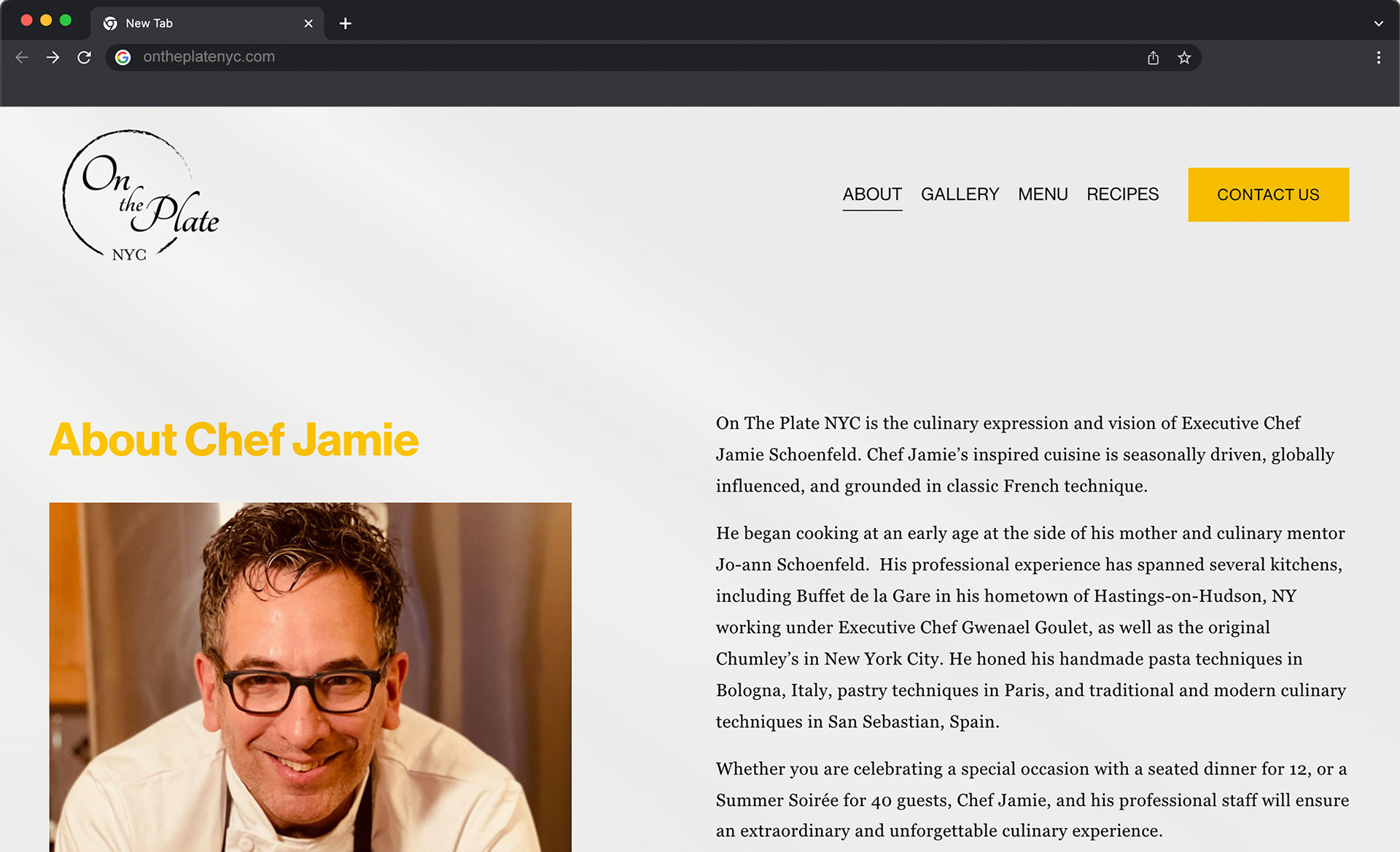Click the Google icon in address bar

click(123, 57)
